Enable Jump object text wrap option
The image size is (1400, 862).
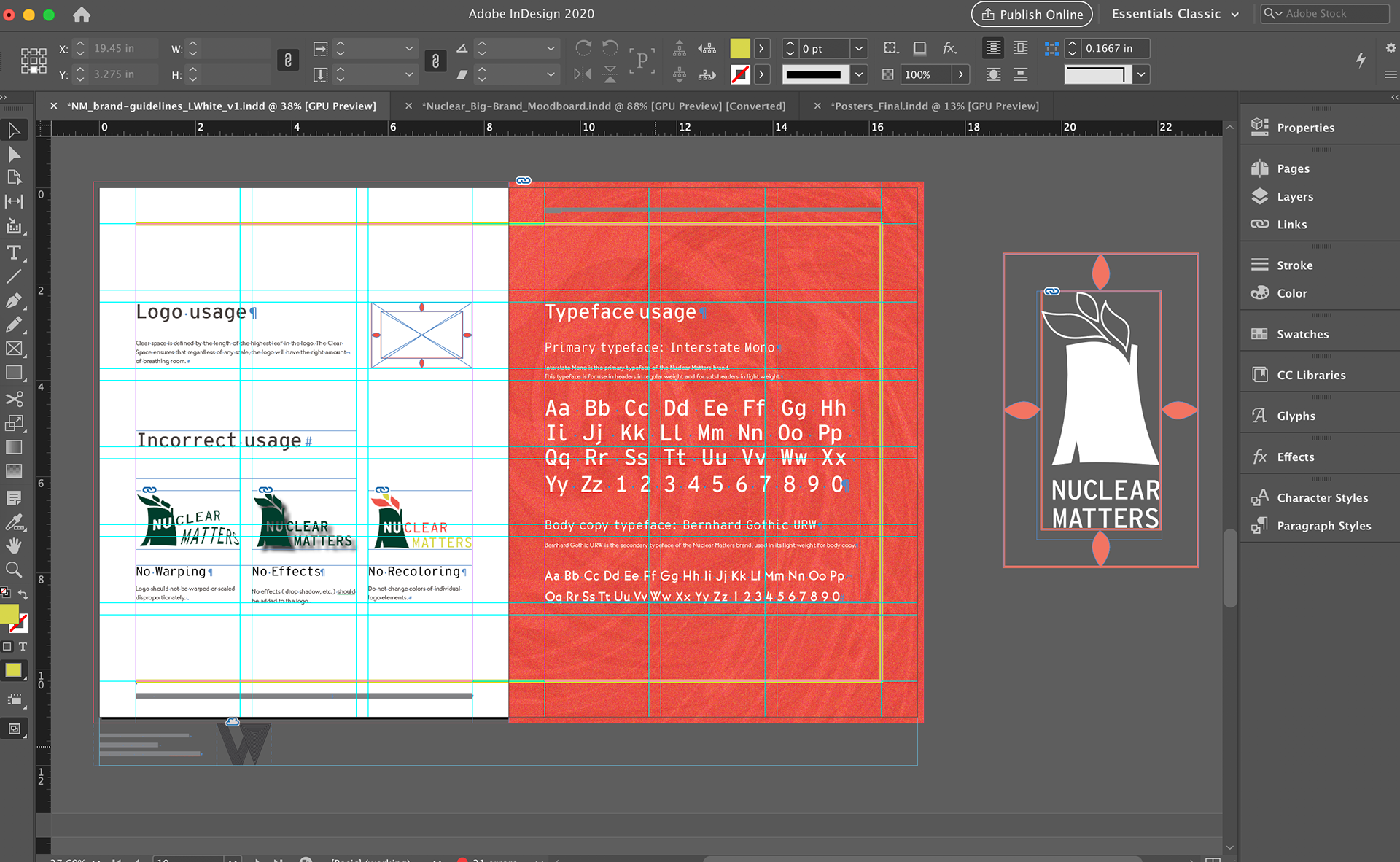coord(1021,74)
